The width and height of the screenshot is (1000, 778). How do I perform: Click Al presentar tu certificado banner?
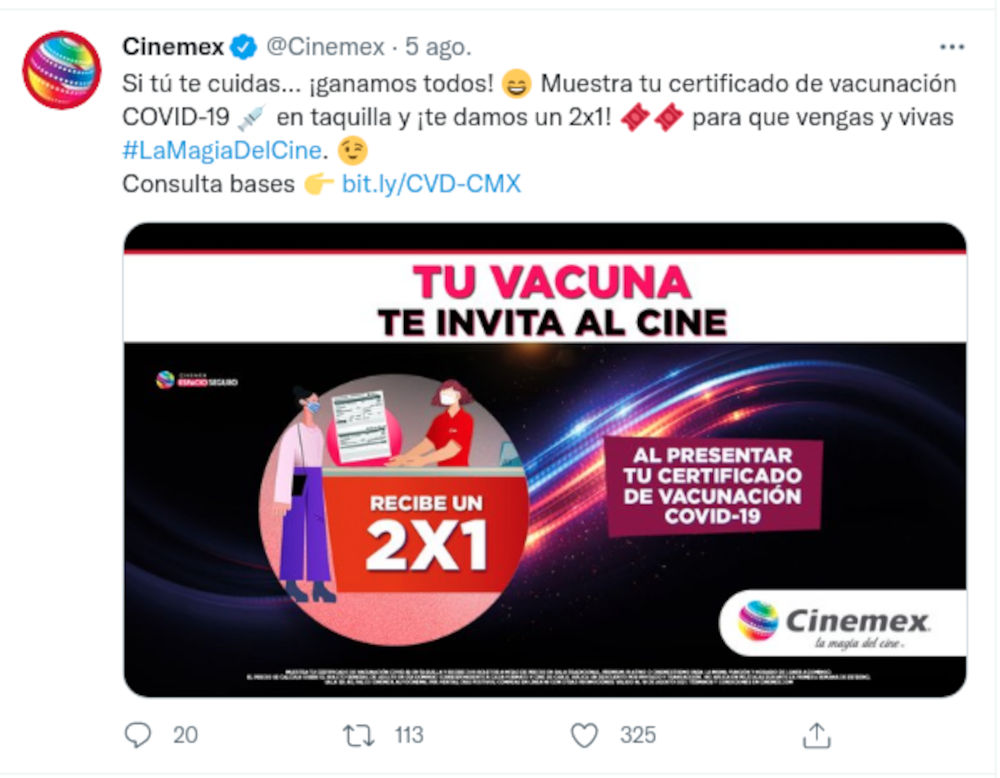coord(712,488)
